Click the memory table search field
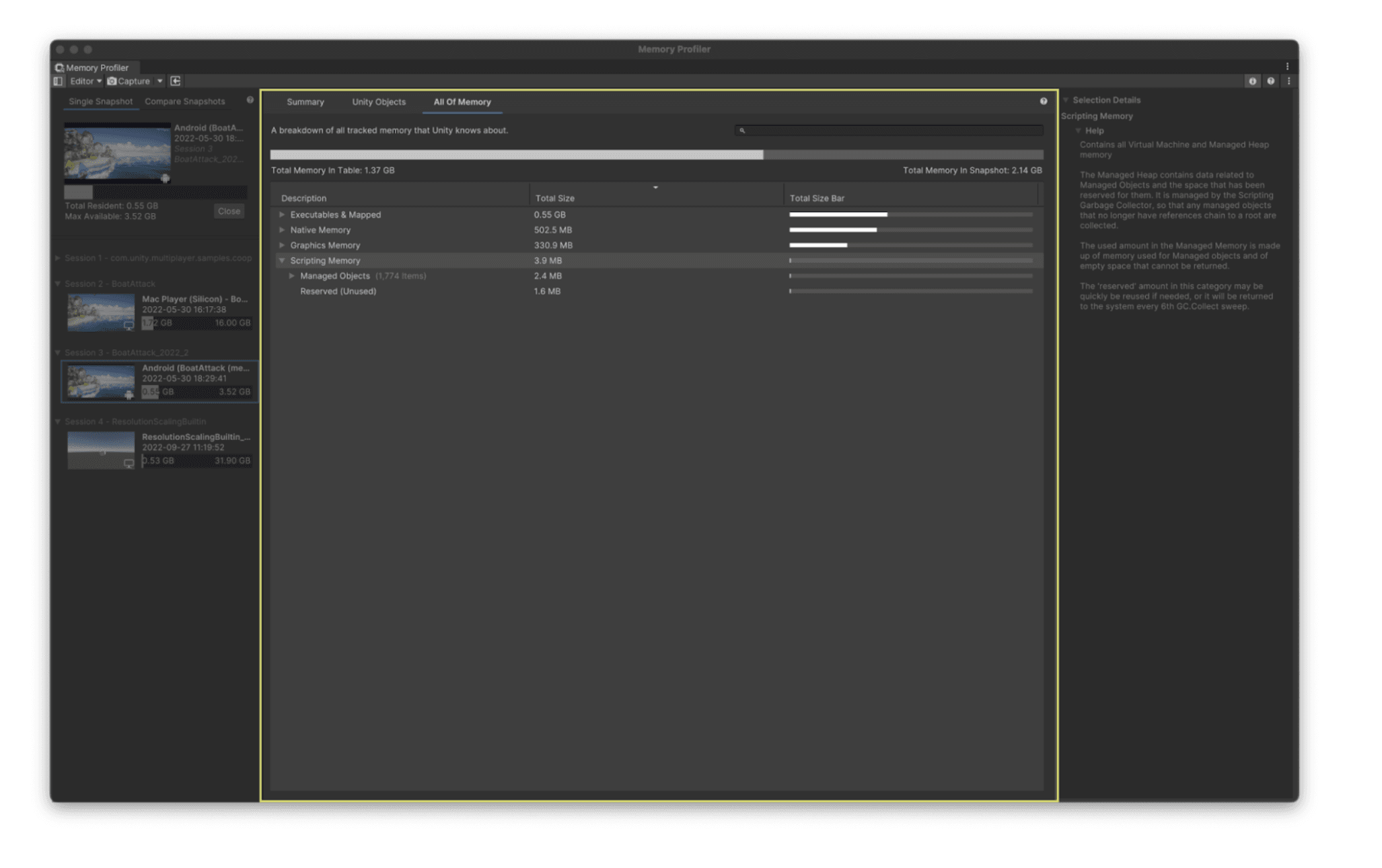This screenshot has width=1382, height=868. click(x=889, y=130)
